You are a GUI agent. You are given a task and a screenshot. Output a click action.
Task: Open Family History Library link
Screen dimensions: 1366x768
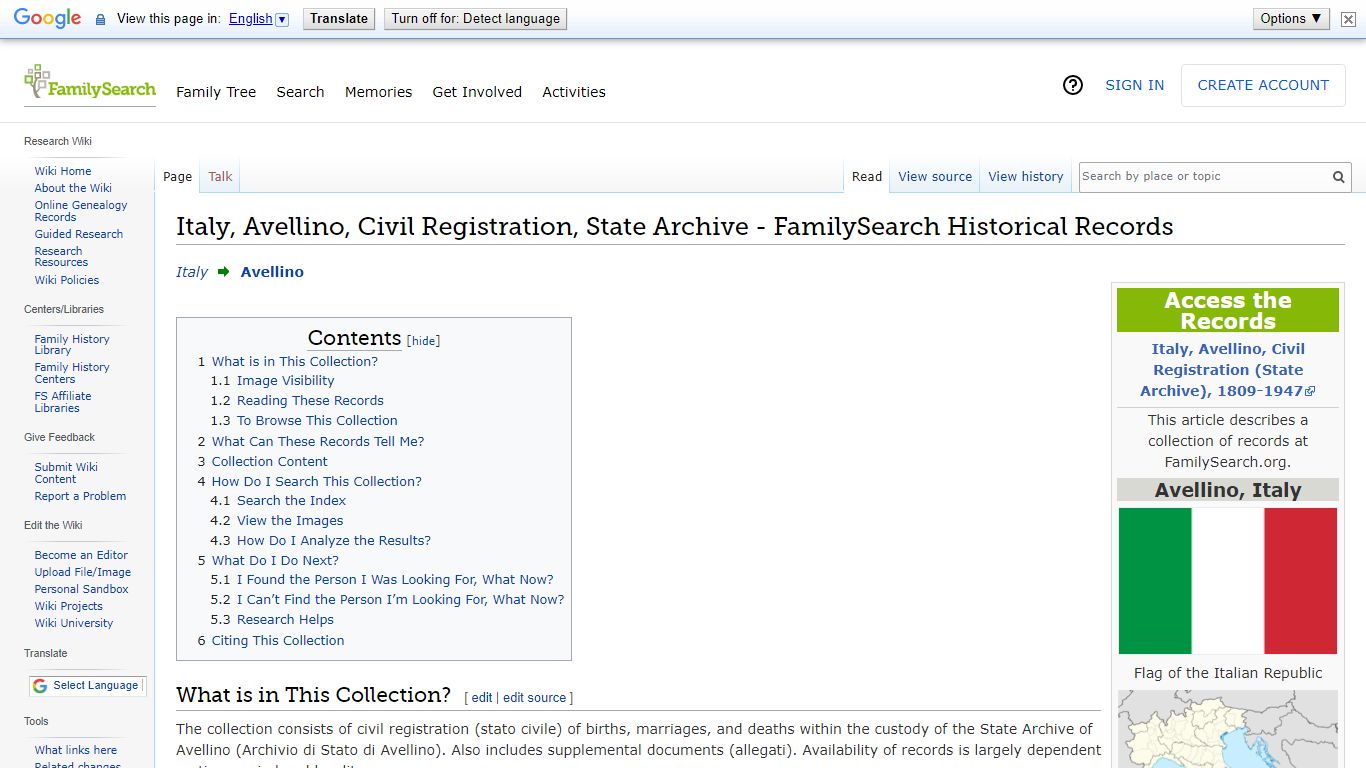[72, 345]
